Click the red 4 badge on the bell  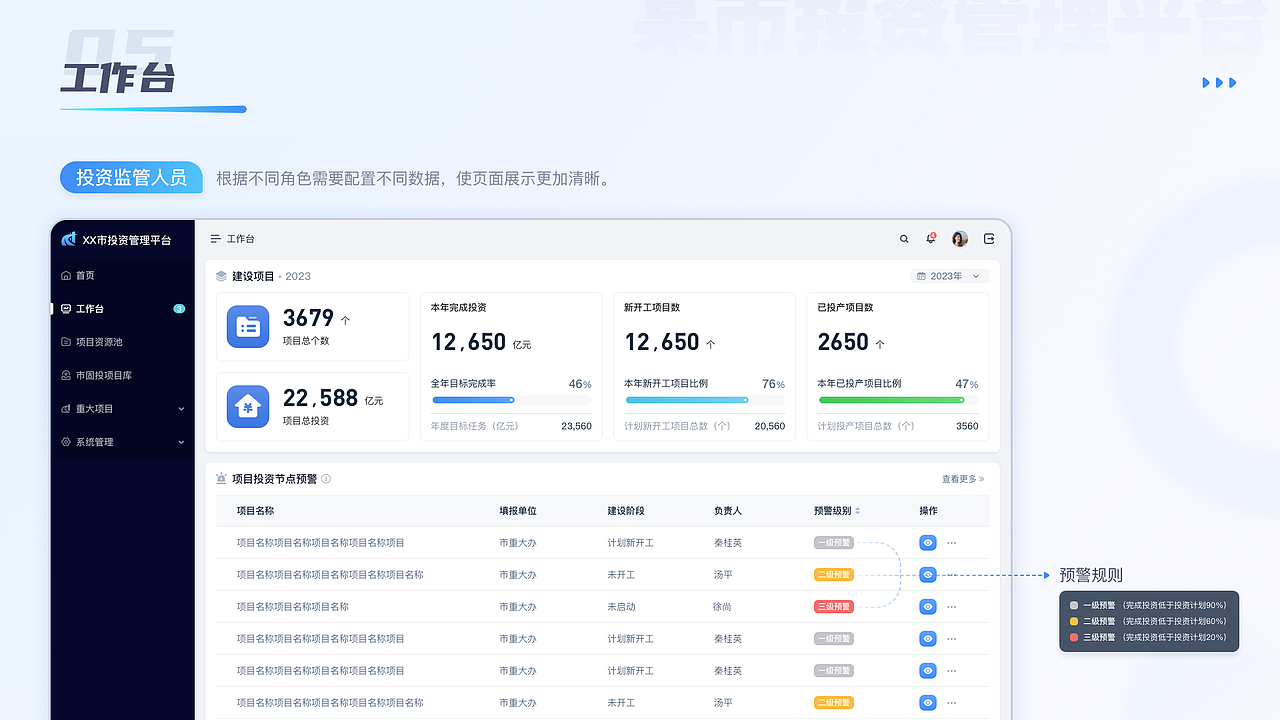(x=933, y=235)
